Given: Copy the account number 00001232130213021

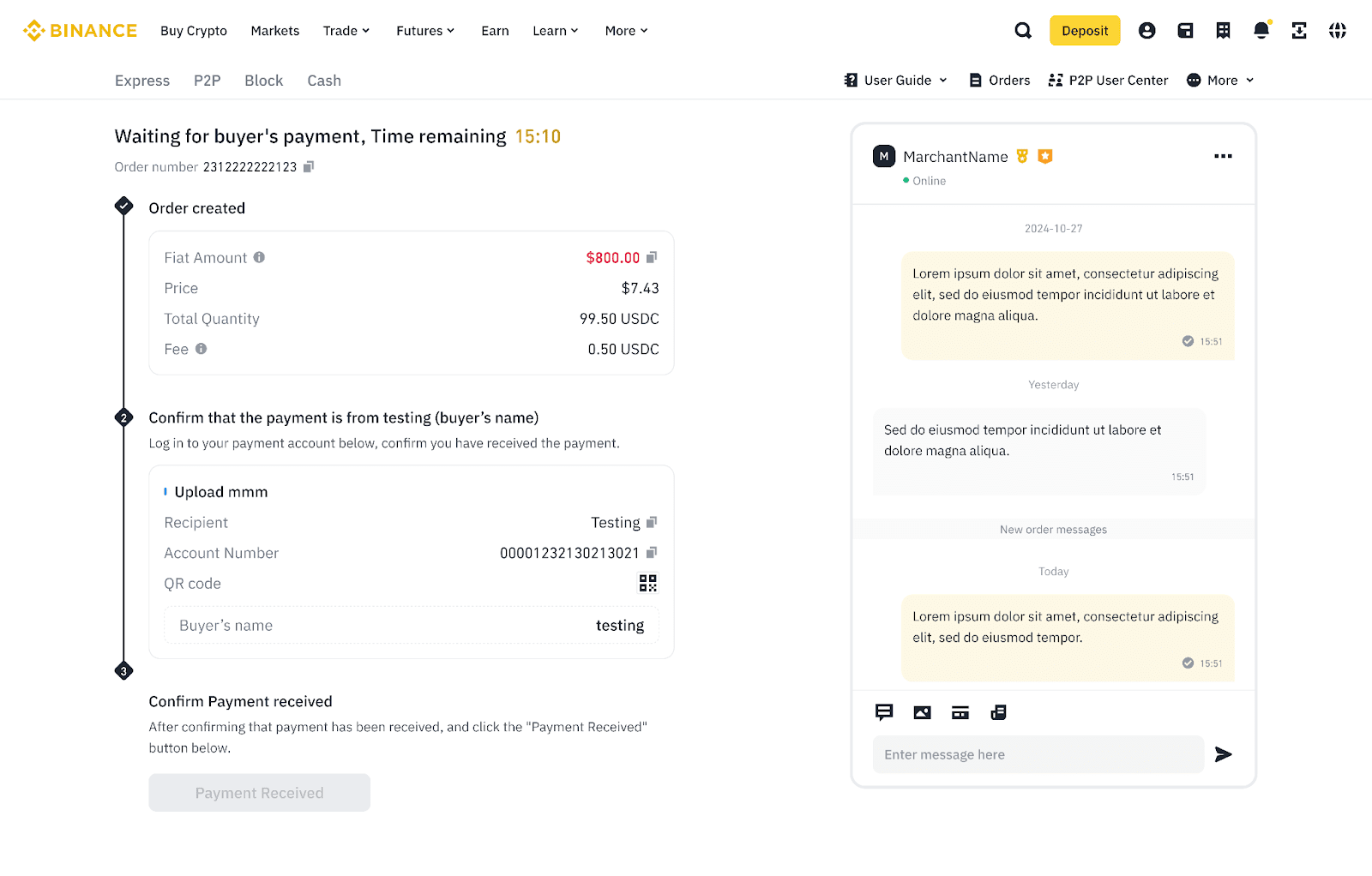Looking at the screenshot, I should (x=652, y=553).
